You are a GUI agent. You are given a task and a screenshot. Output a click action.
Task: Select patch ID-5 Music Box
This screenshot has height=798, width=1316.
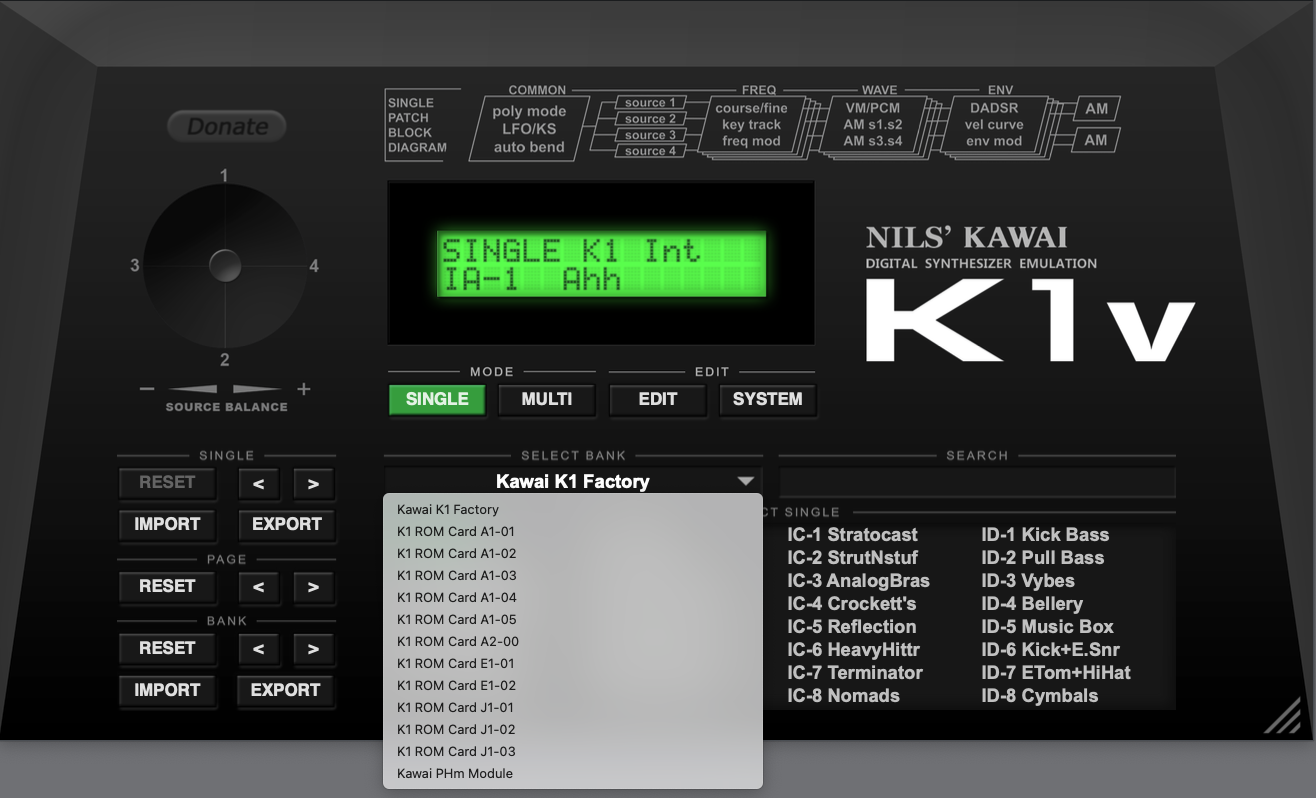point(1047,627)
